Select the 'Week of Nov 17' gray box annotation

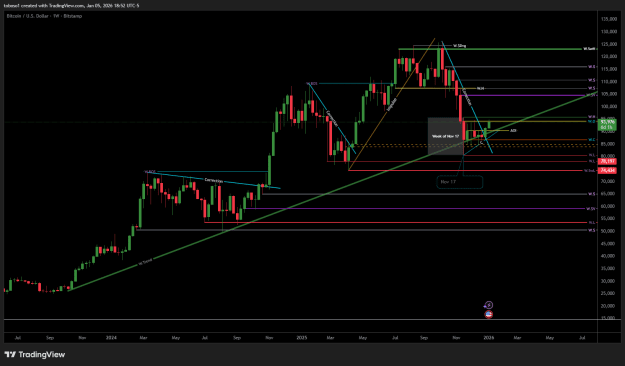[446, 136]
